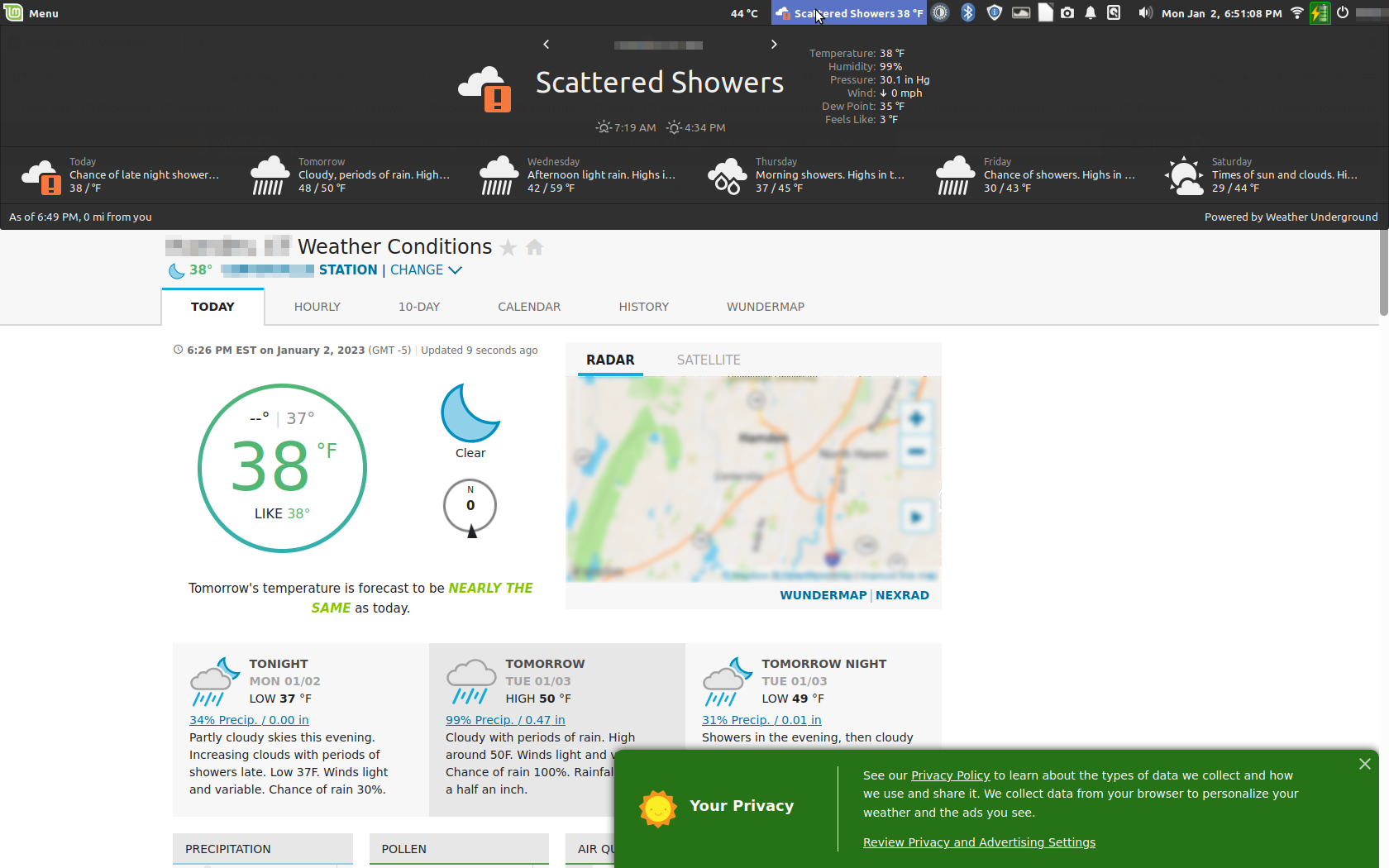Open the WUNDERMAP link below the radar
1389x868 pixels.
823,594
